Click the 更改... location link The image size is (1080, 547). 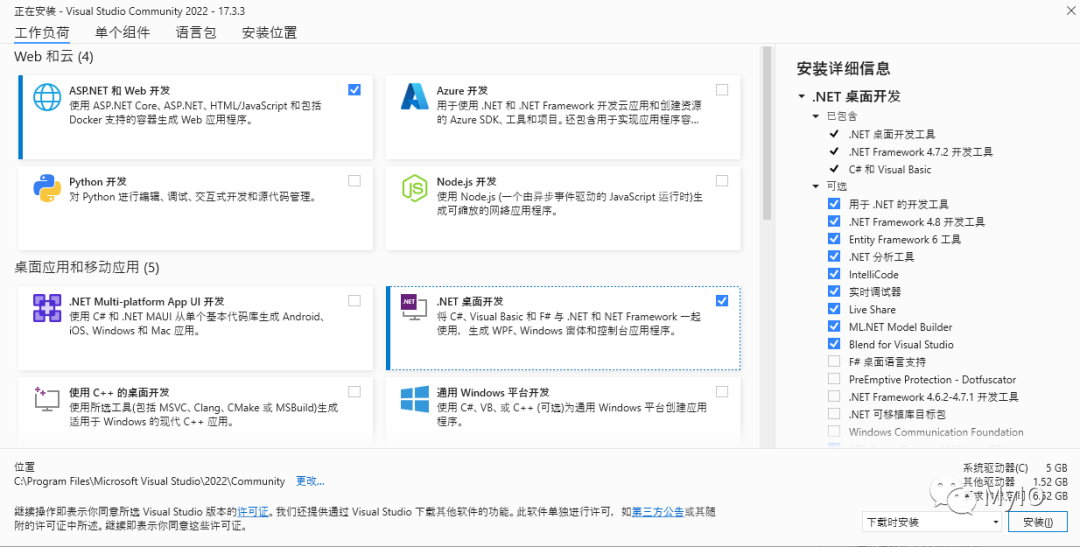coord(311,481)
